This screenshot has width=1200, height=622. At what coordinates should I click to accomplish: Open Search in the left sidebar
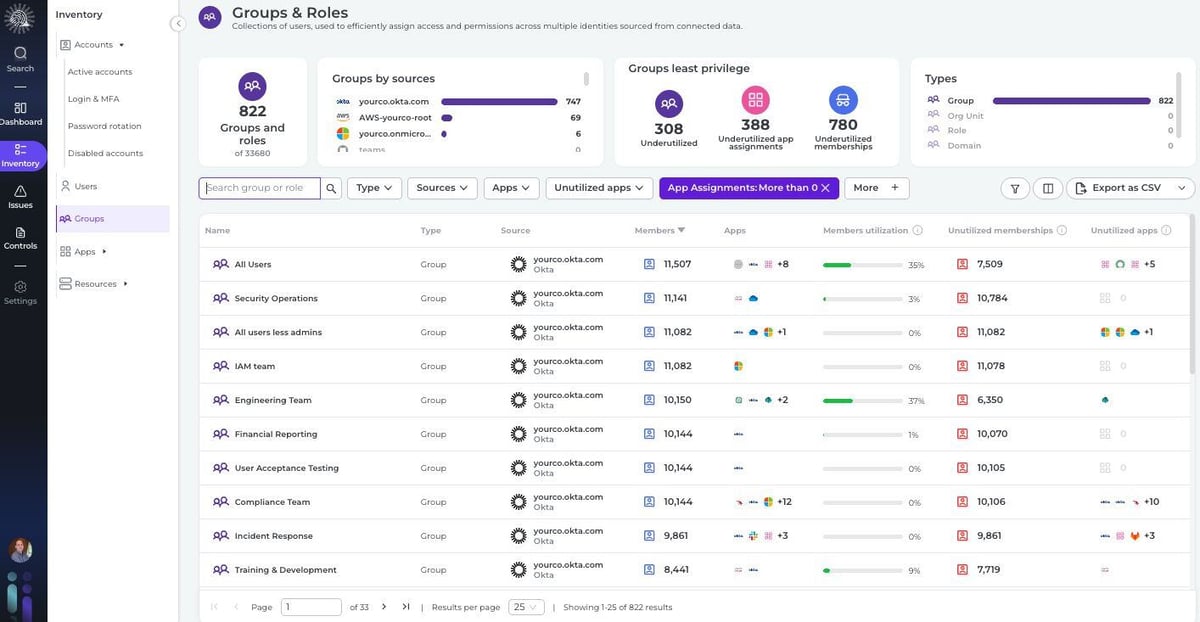[x=20, y=59]
